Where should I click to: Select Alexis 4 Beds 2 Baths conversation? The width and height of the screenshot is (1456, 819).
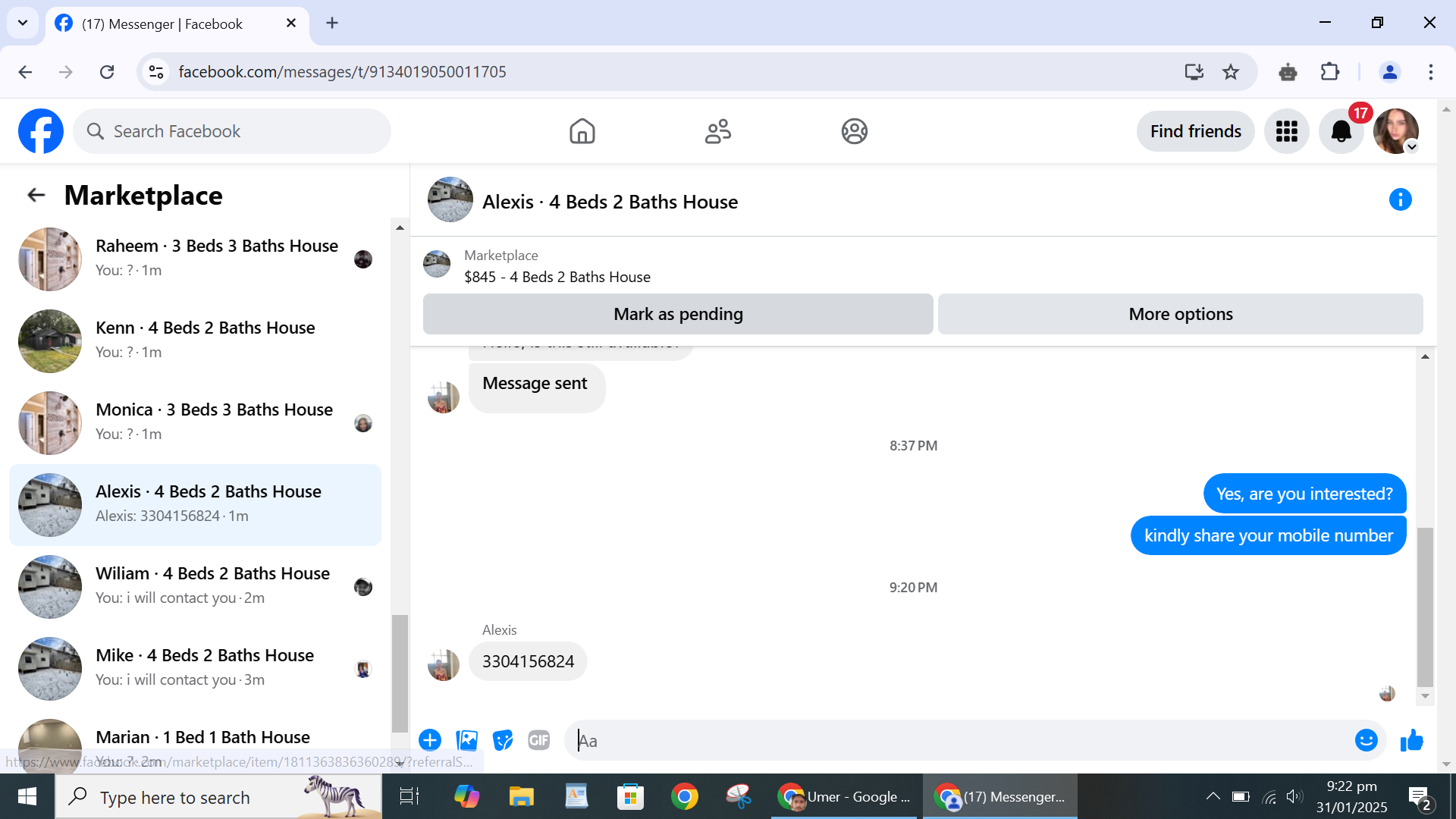click(x=195, y=504)
